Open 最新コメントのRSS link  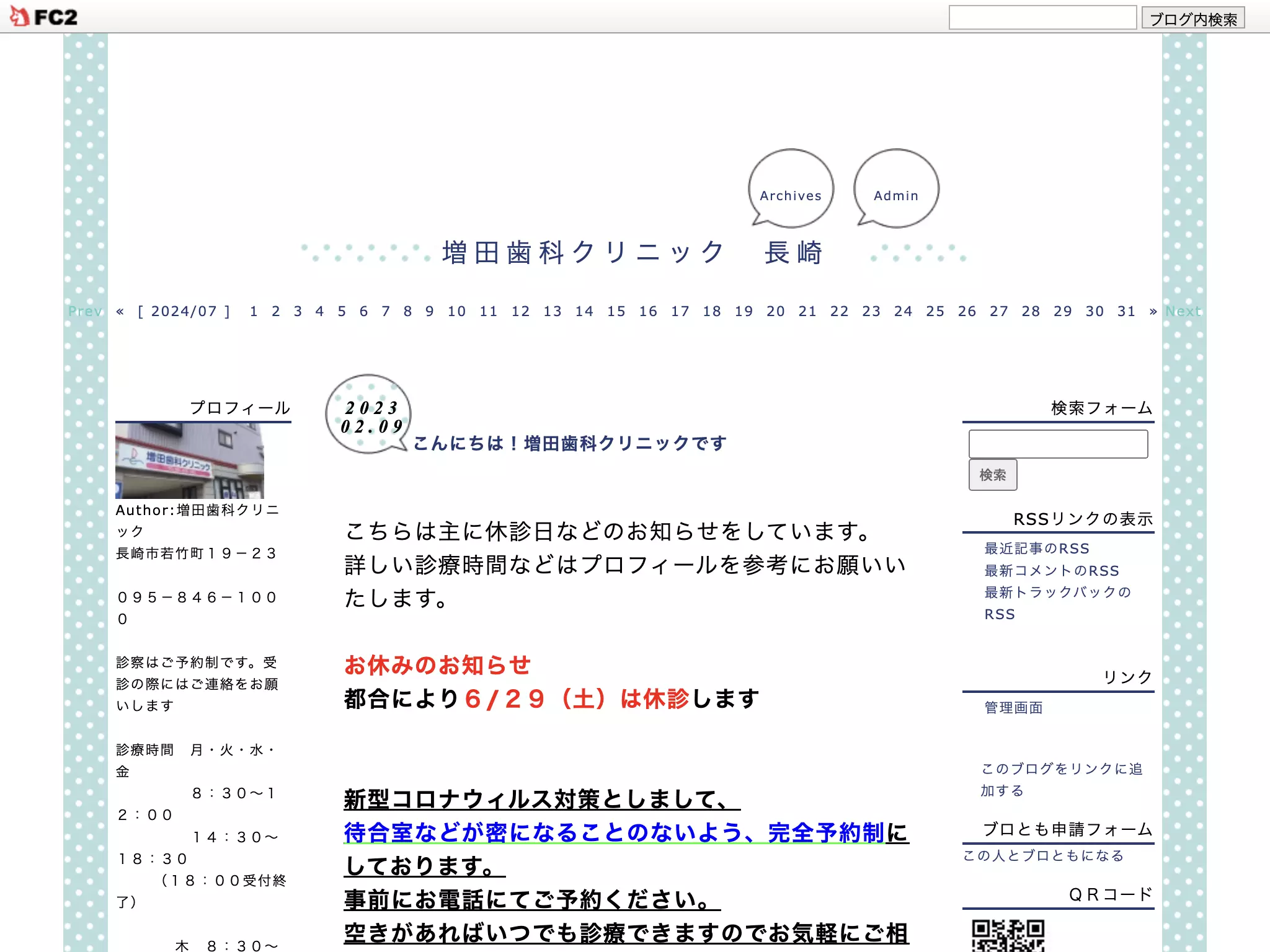(x=1052, y=570)
